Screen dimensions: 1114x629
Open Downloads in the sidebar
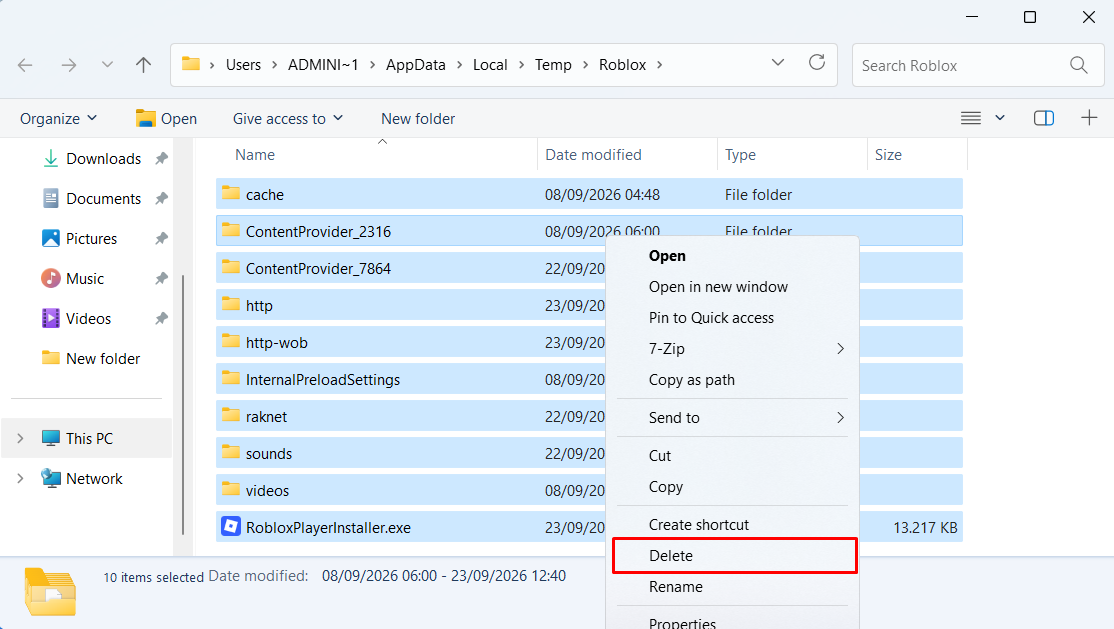104,158
